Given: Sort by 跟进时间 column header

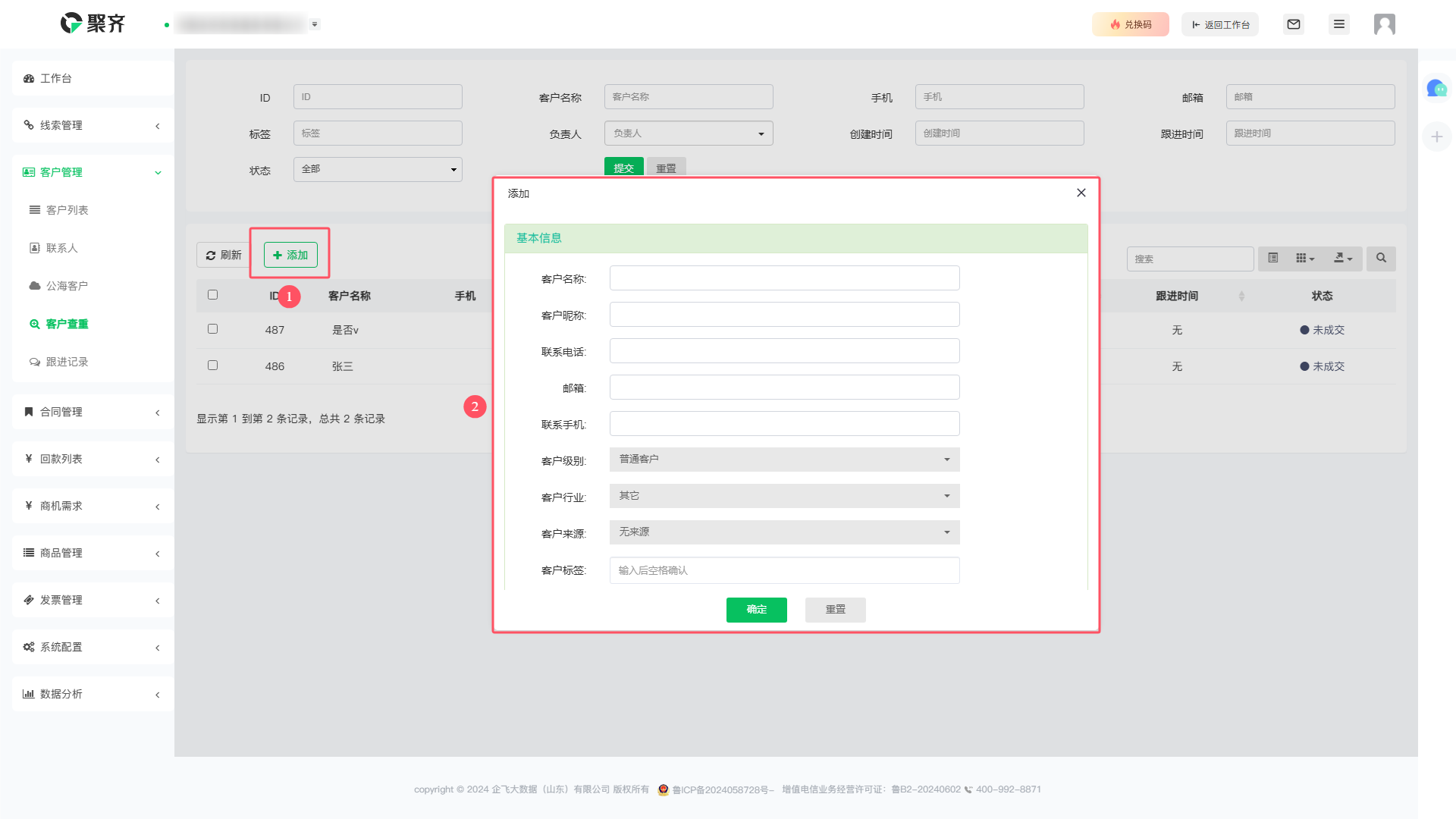Looking at the screenshot, I should coord(1177,296).
